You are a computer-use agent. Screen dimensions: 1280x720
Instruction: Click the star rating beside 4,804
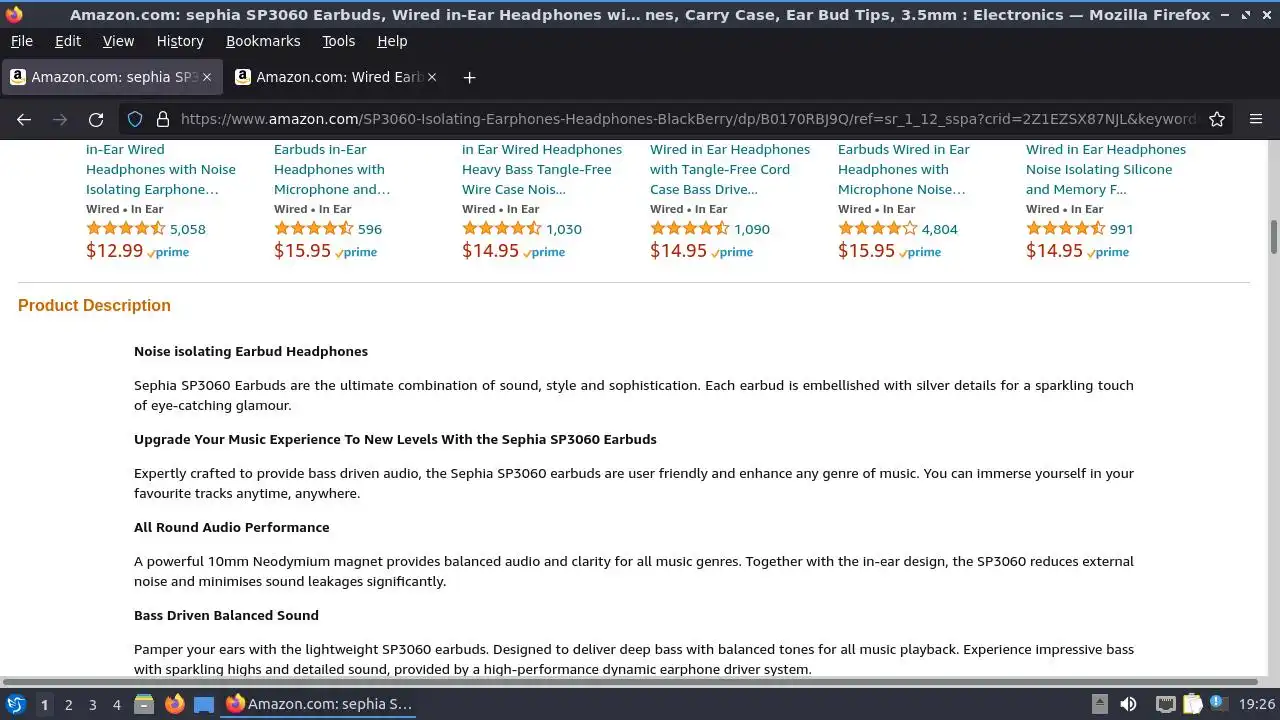point(878,229)
